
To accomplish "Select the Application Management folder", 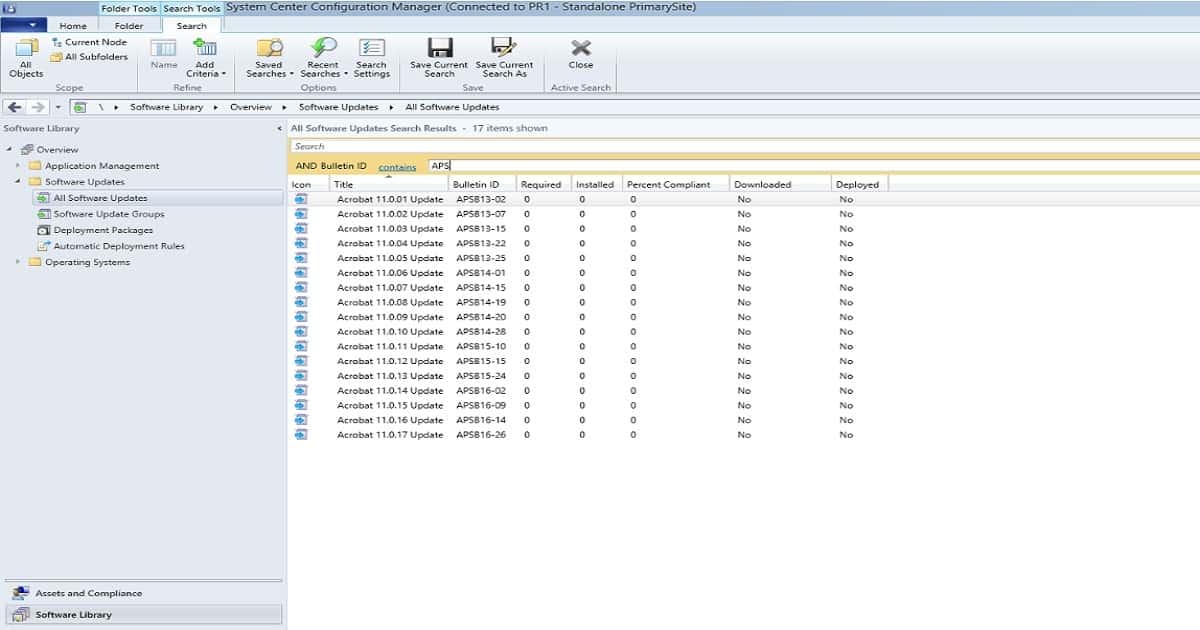I will (102, 166).
